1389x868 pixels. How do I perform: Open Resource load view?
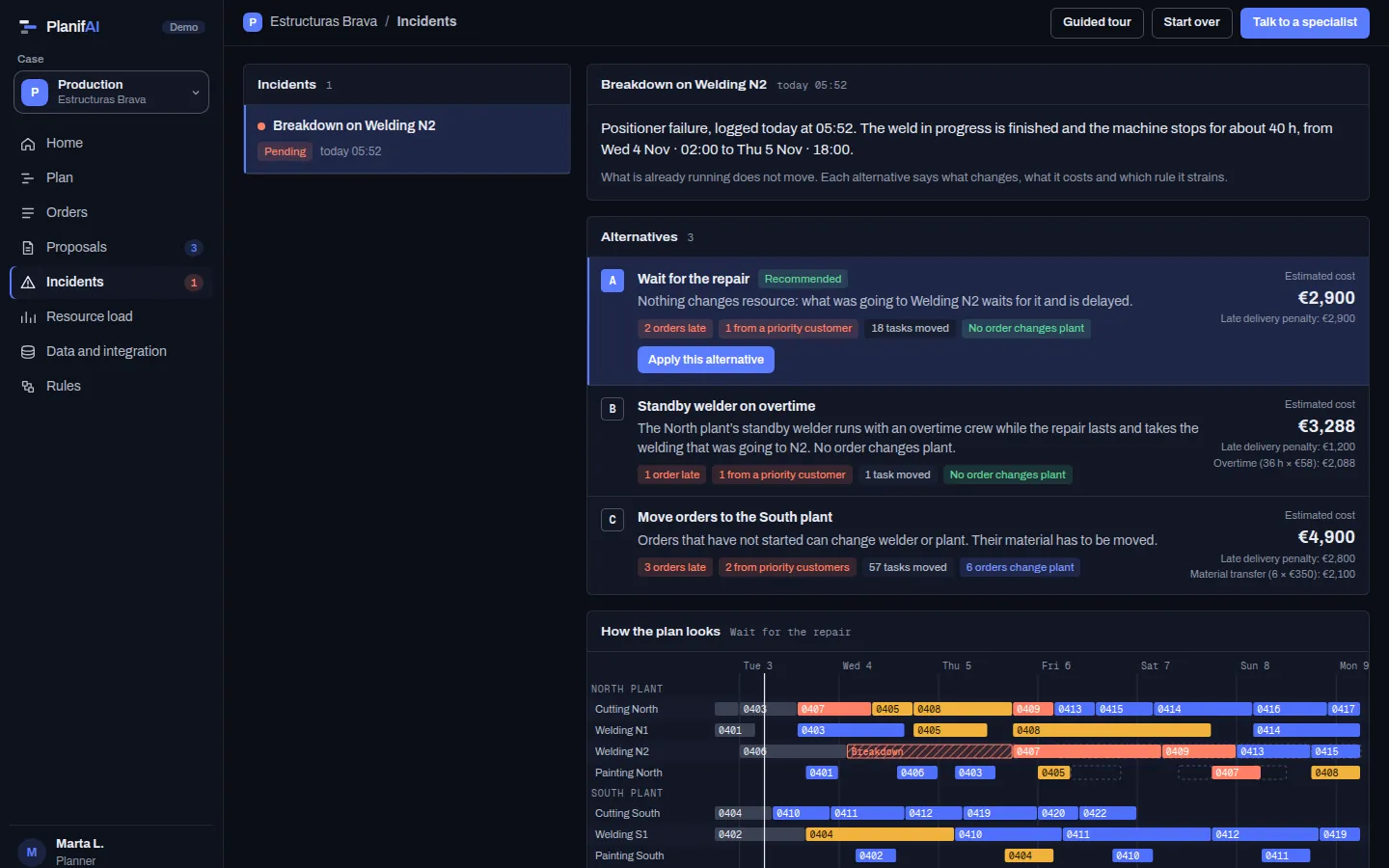111,316
